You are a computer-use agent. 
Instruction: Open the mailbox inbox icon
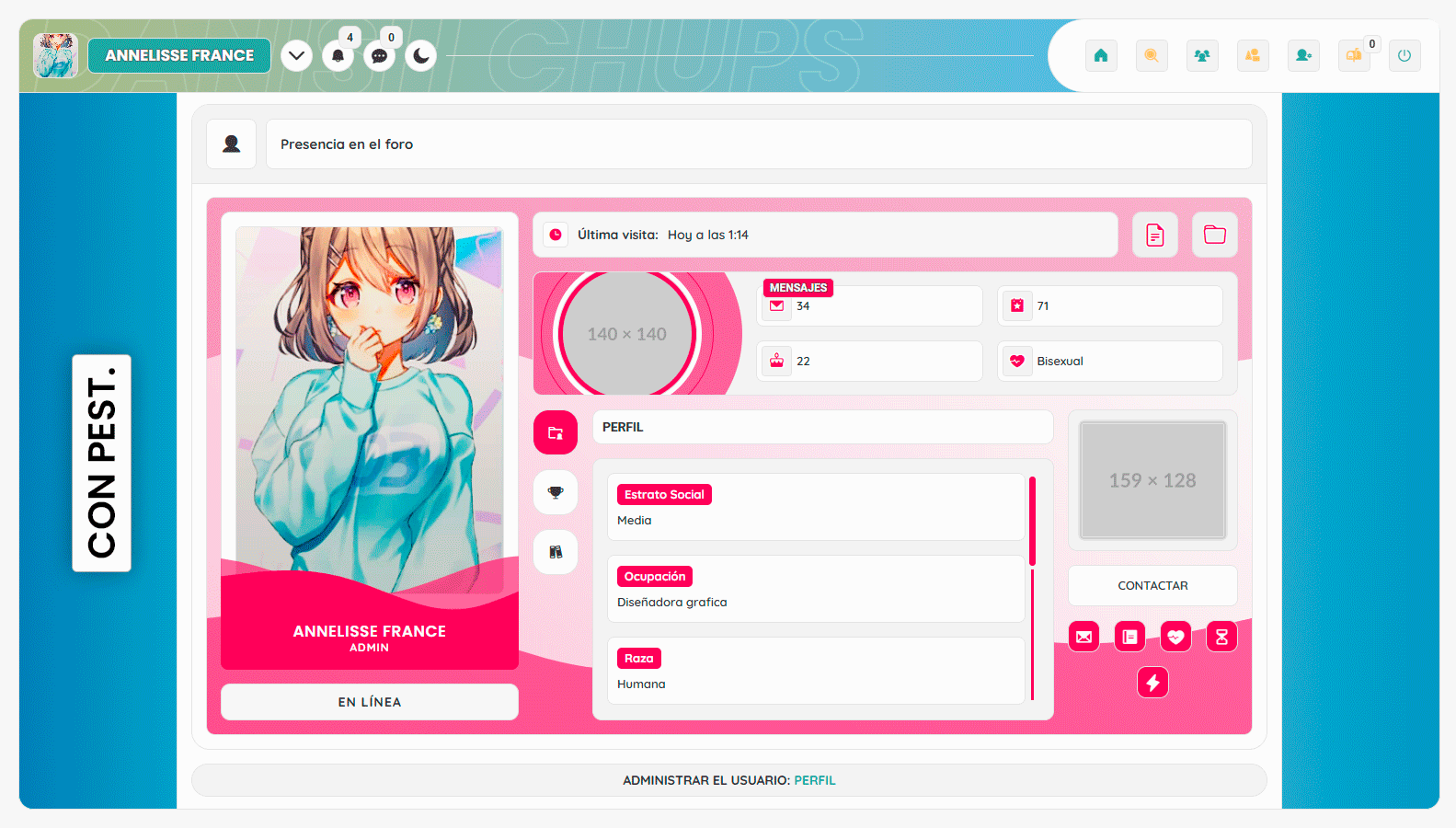coord(1354,55)
